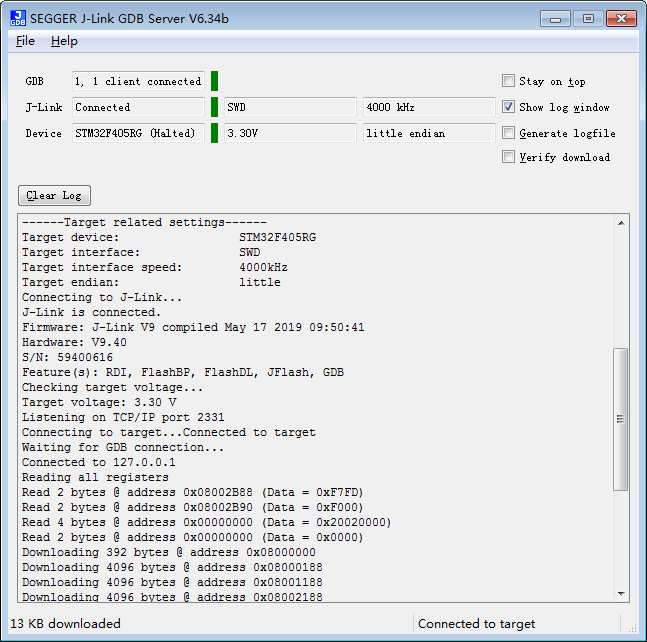
Task: Click log line 'S/N: 59400616'
Action: [67, 357]
